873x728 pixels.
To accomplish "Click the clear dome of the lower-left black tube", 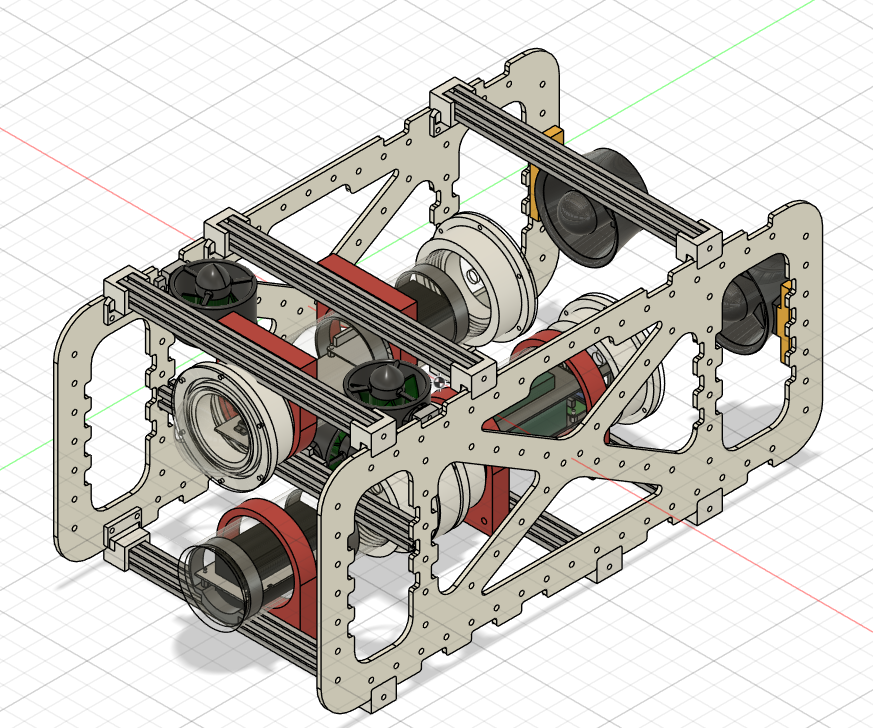I will click(x=208, y=590).
